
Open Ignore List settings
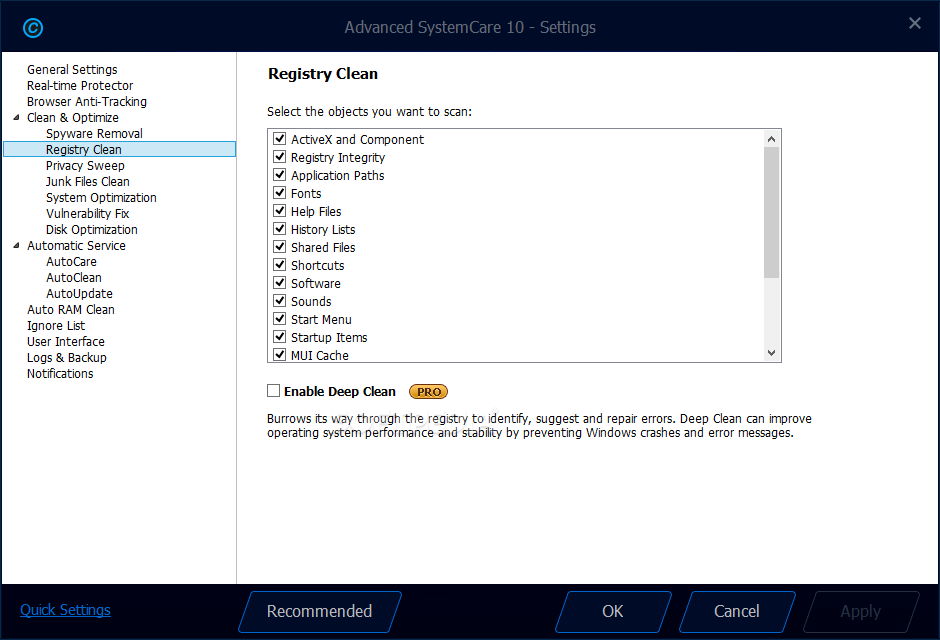[56, 325]
